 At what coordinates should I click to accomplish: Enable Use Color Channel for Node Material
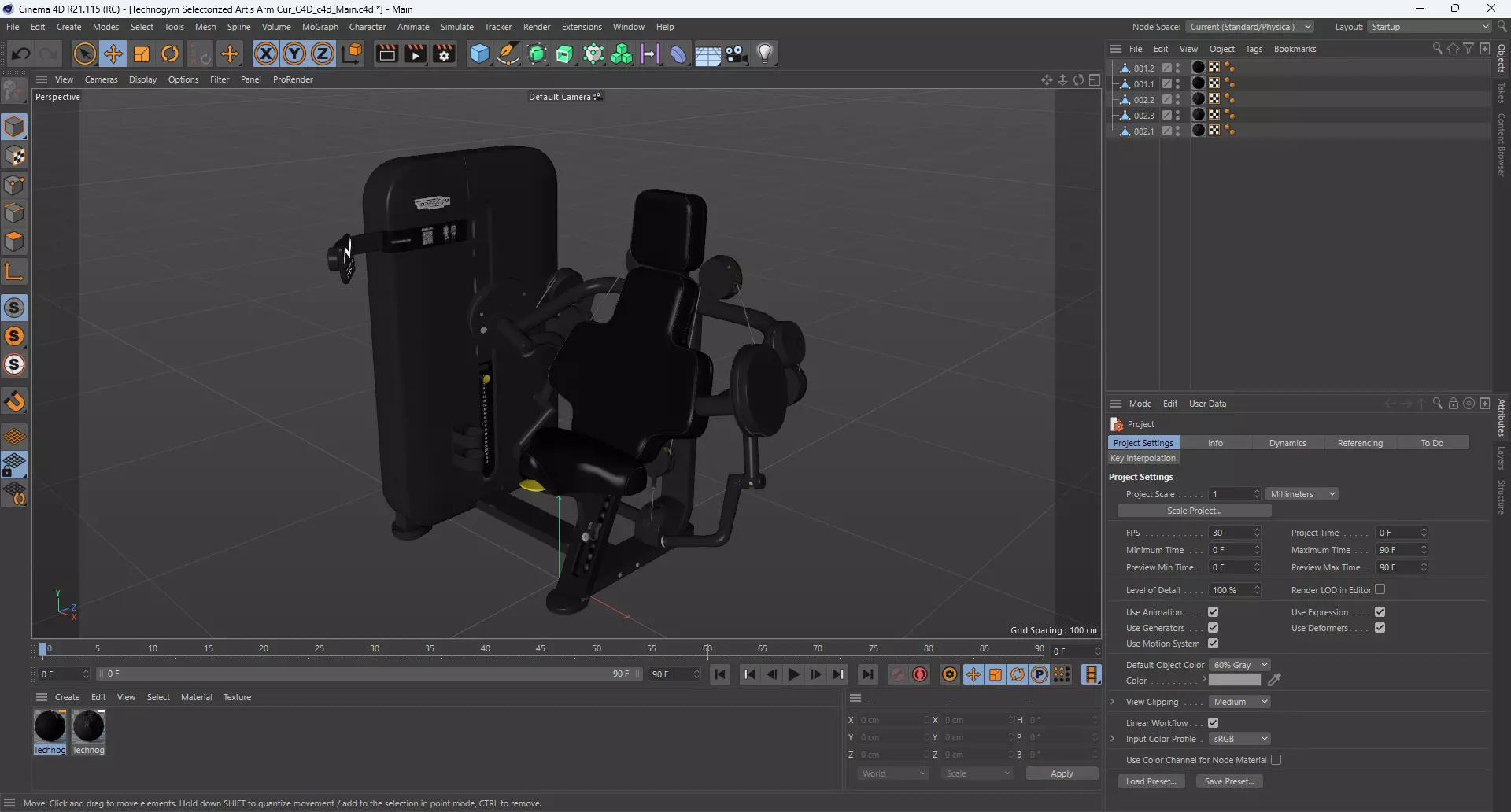tap(1276, 760)
